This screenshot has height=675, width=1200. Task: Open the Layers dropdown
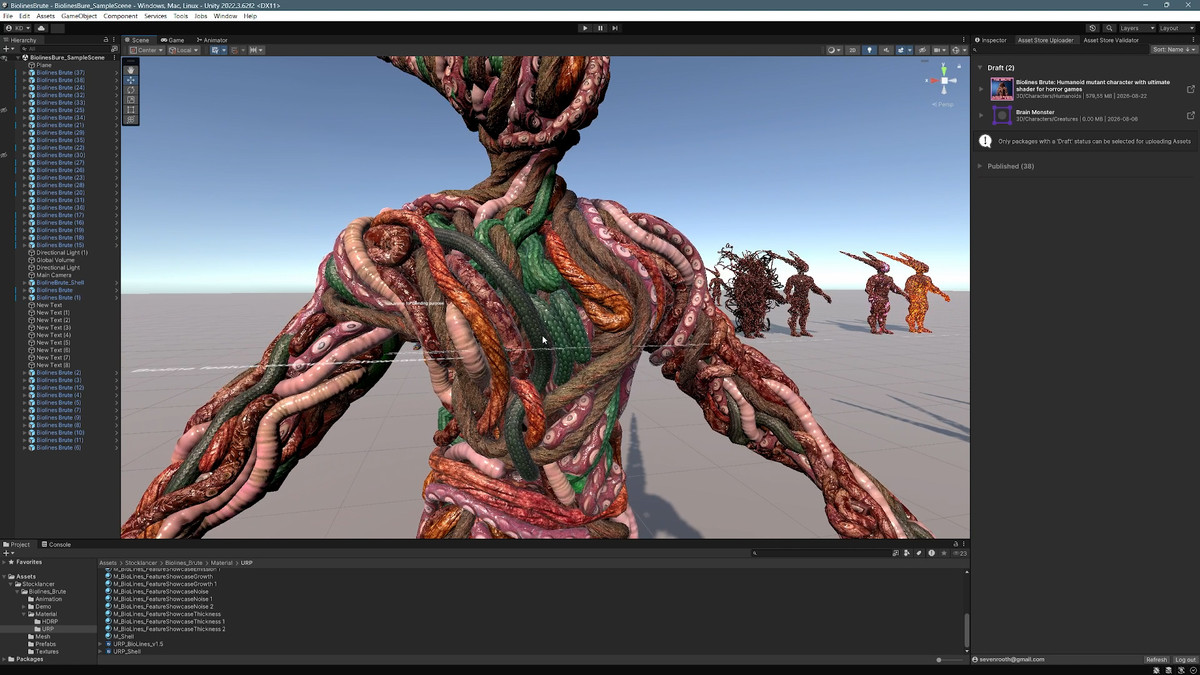pos(1136,28)
